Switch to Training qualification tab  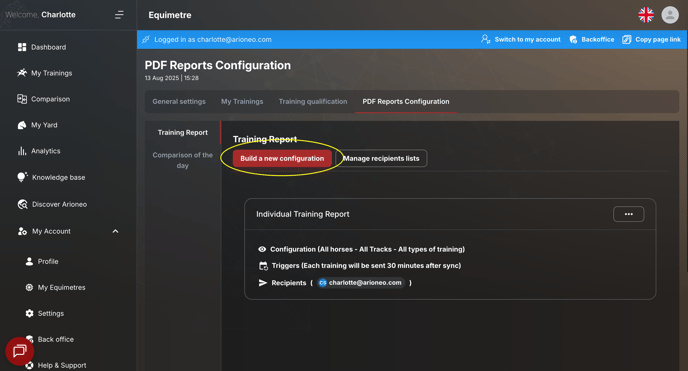pyautogui.click(x=313, y=101)
